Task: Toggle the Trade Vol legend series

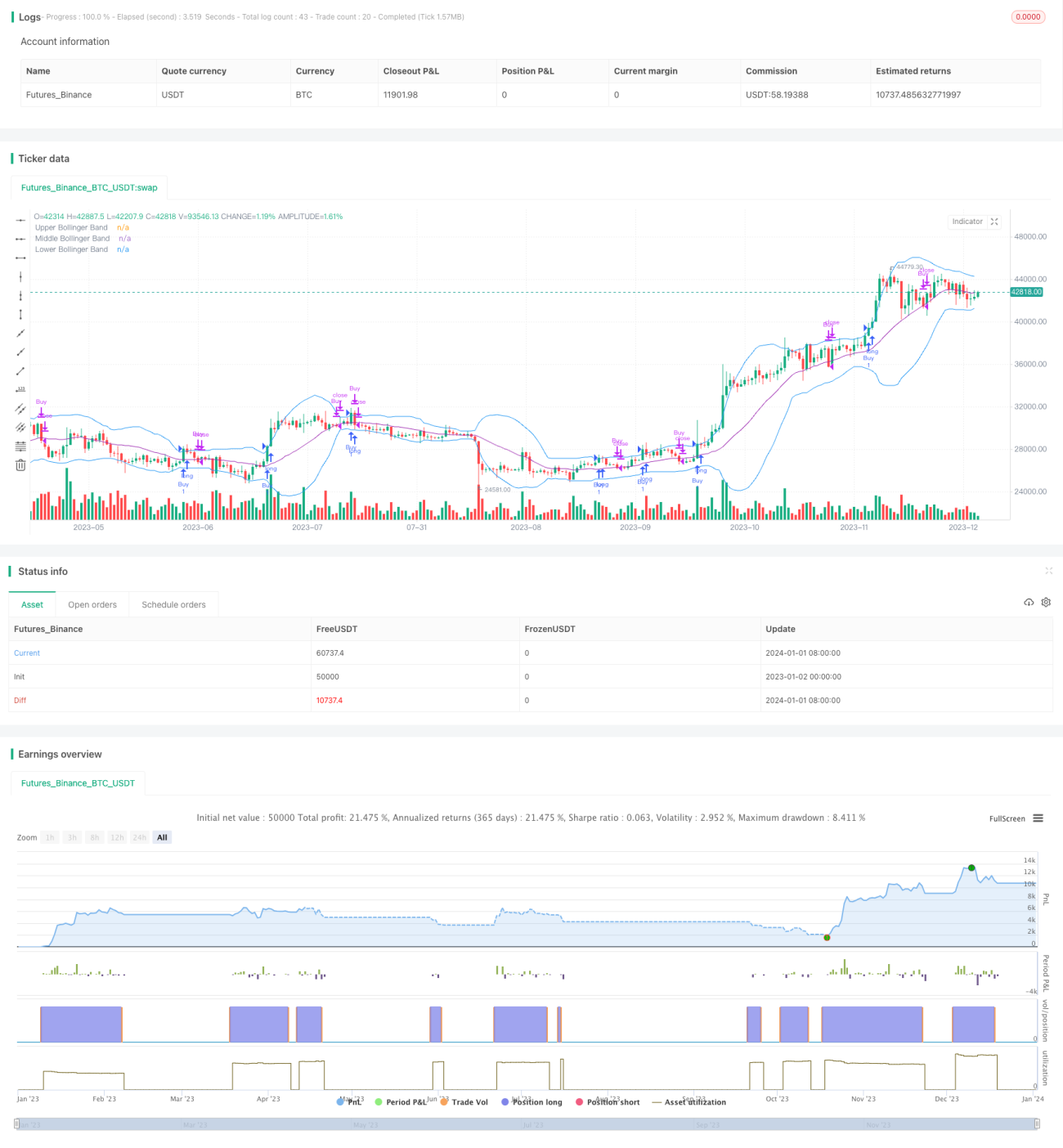Action: (x=464, y=1102)
